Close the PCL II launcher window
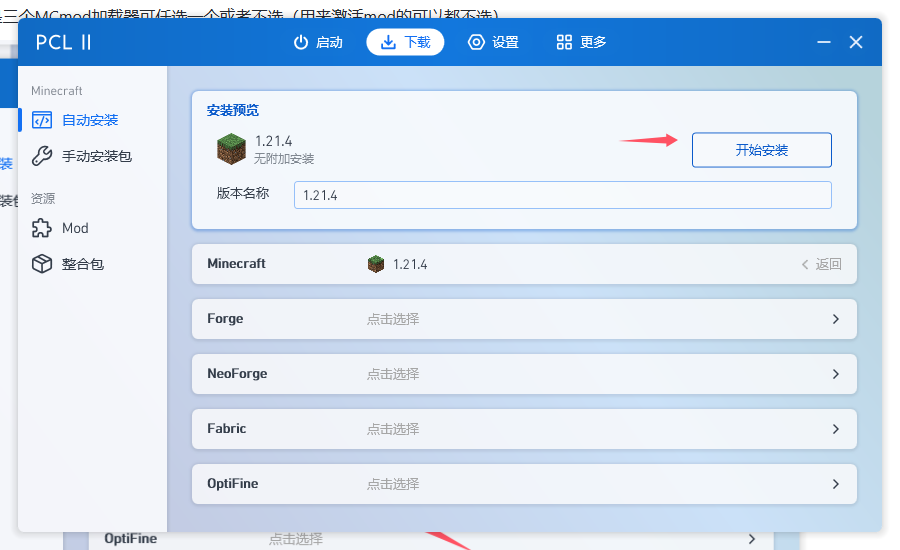Screen dimensions: 900x550 (x=856, y=42)
